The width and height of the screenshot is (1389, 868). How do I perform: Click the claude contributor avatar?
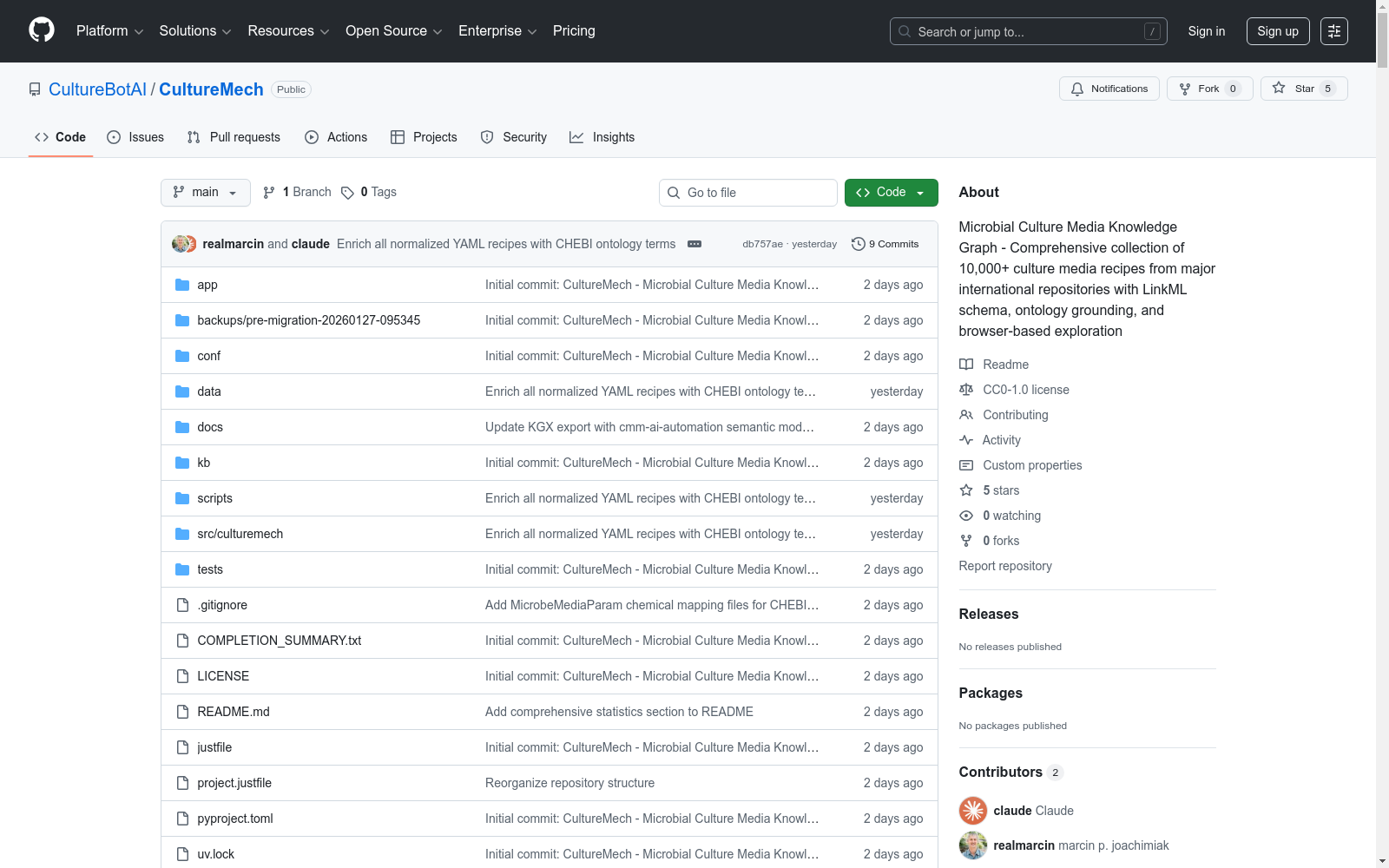(x=973, y=811)
